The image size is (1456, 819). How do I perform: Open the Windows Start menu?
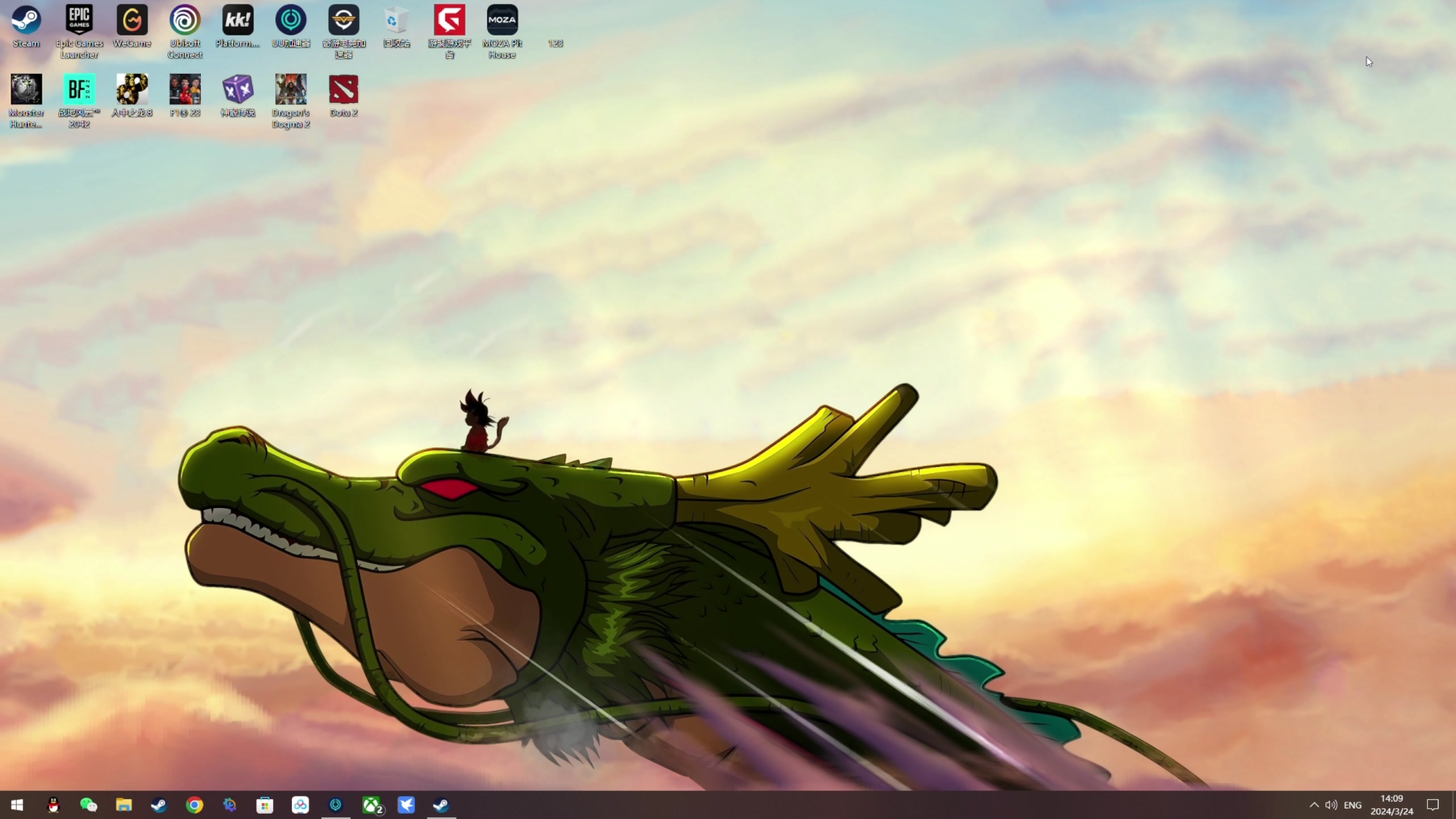(17, 805)
